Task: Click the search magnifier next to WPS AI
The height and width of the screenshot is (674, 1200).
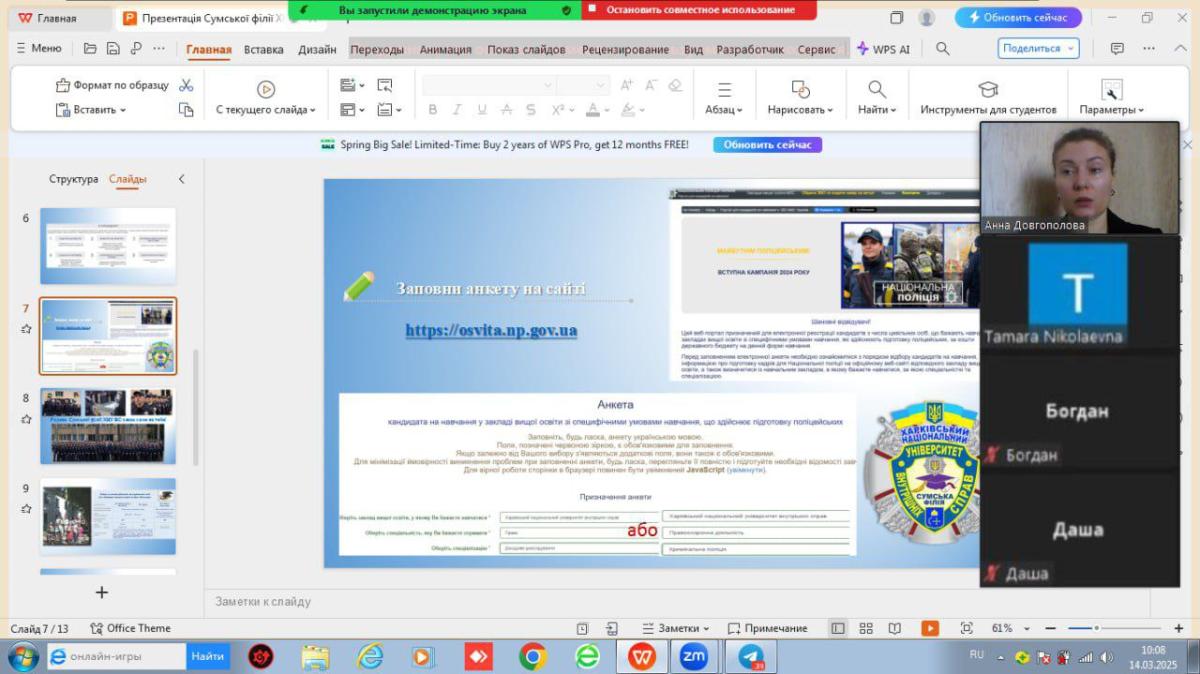Action: [943, 48]
